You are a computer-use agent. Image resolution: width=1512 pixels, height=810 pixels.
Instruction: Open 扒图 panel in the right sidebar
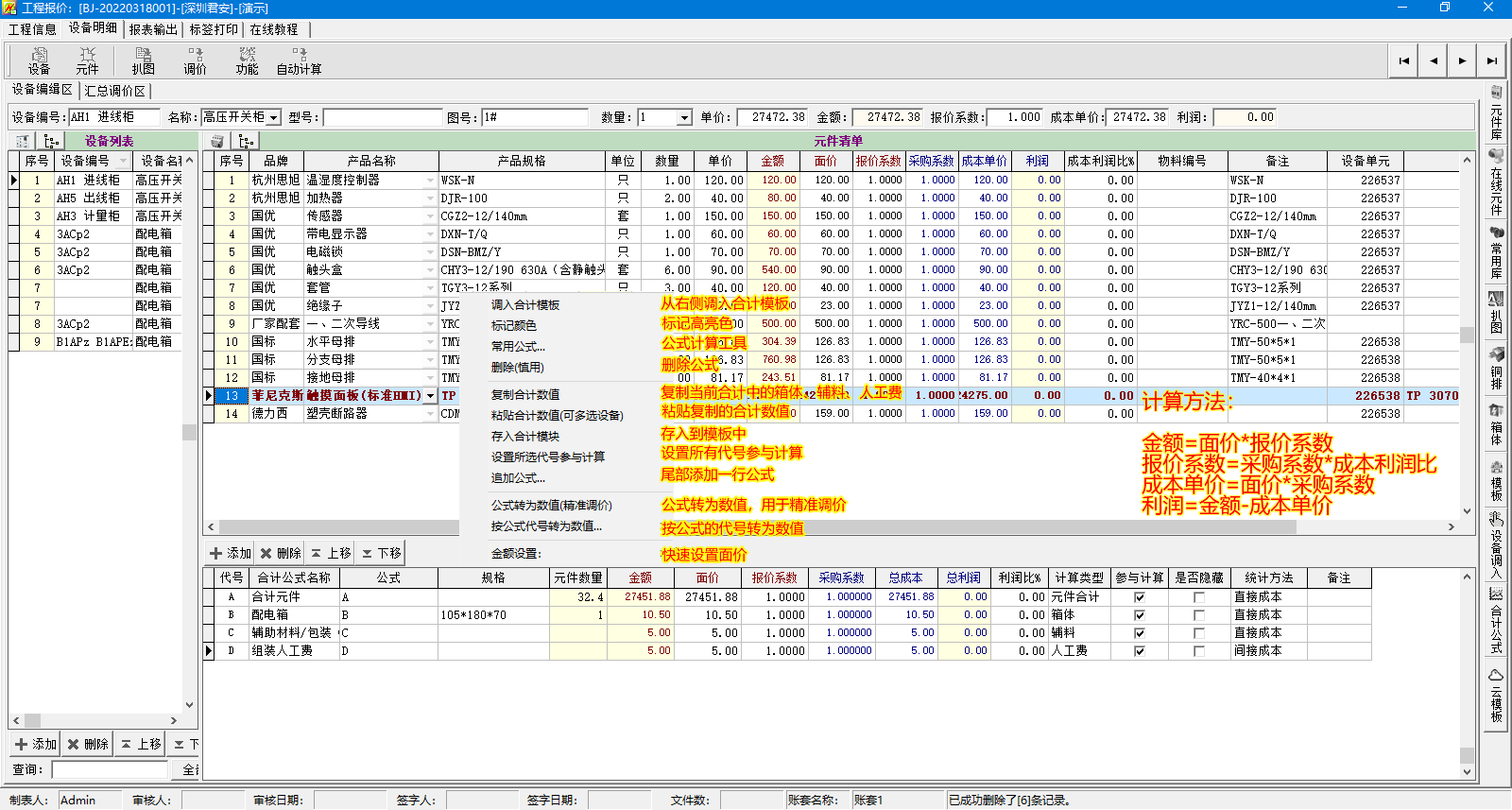(x=1496, y=313)
